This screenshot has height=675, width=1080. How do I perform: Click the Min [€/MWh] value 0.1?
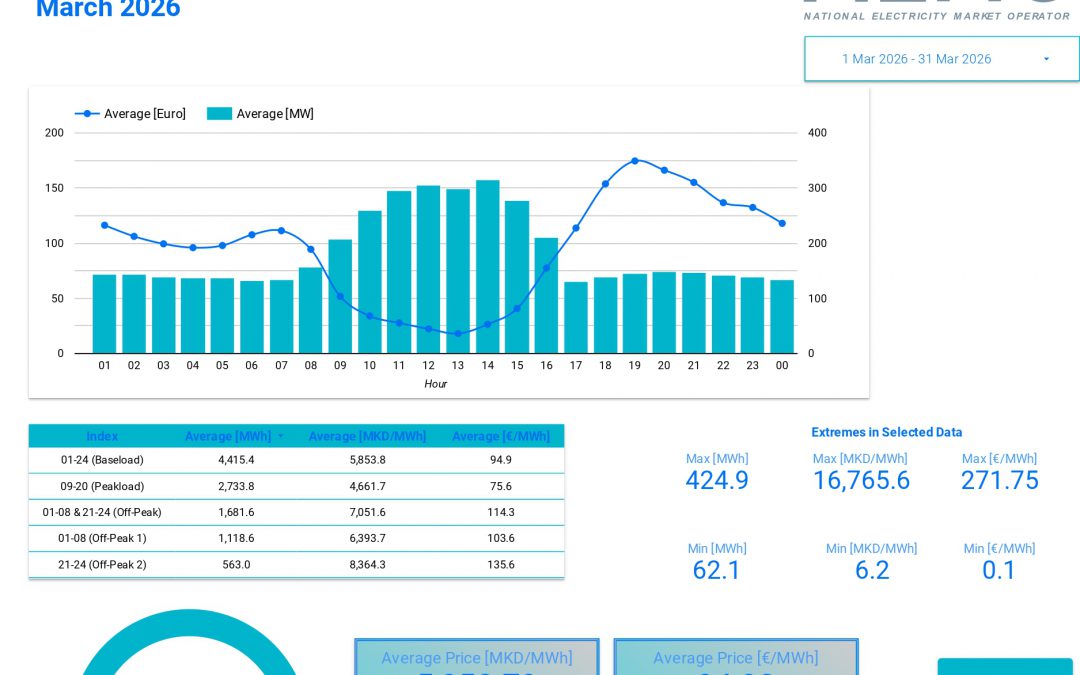tap(999, 571)
